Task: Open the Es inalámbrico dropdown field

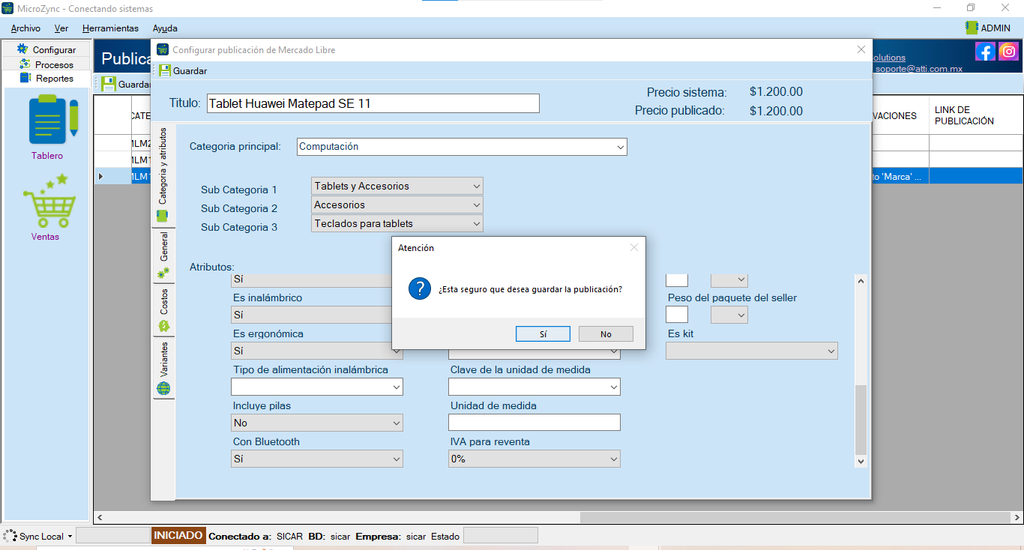Action: (312, 315)
